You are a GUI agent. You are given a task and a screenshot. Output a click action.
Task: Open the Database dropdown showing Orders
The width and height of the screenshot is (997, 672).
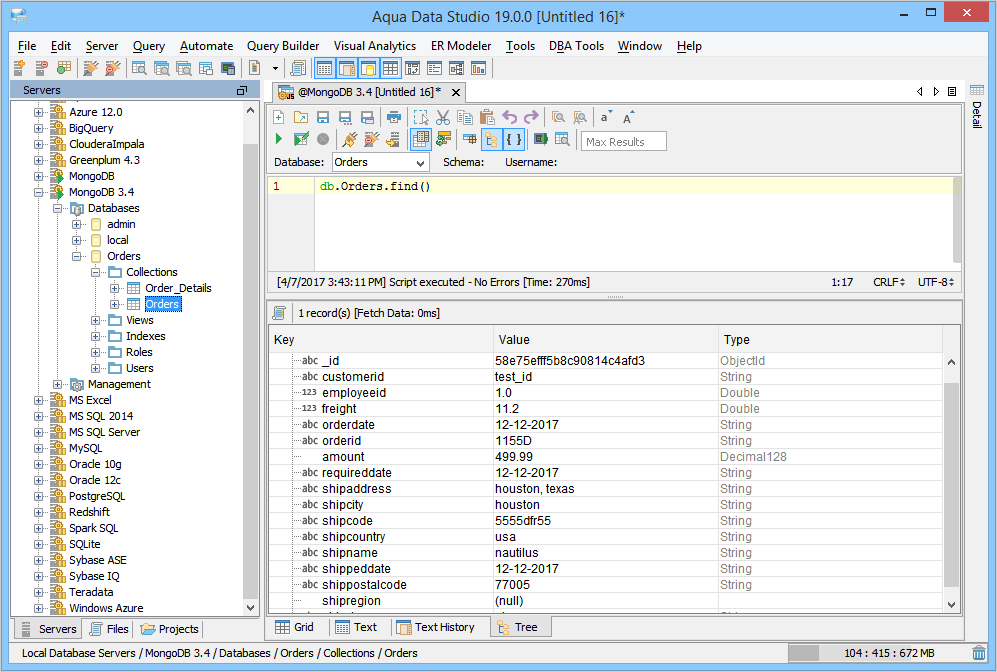click(381, 162)
